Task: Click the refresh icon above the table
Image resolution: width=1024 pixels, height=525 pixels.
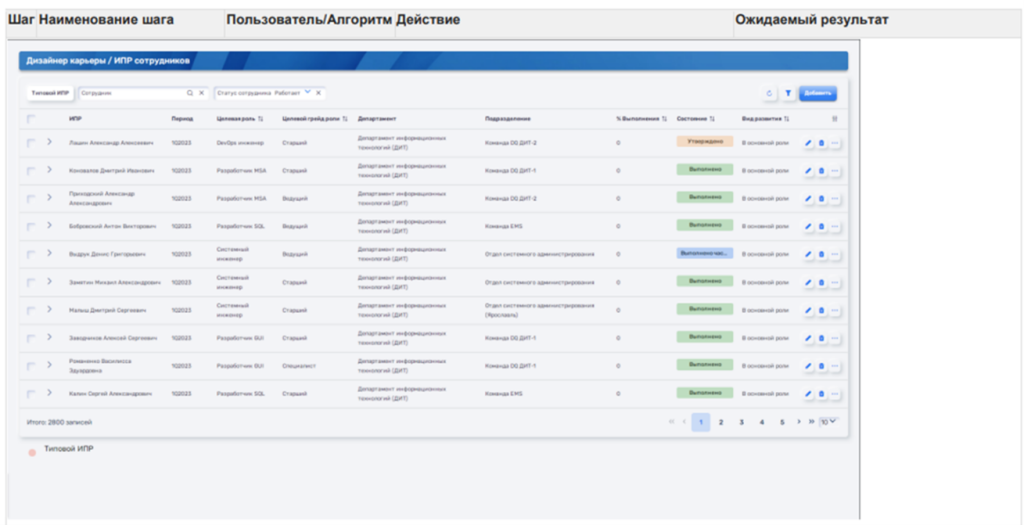Action: 769,93
